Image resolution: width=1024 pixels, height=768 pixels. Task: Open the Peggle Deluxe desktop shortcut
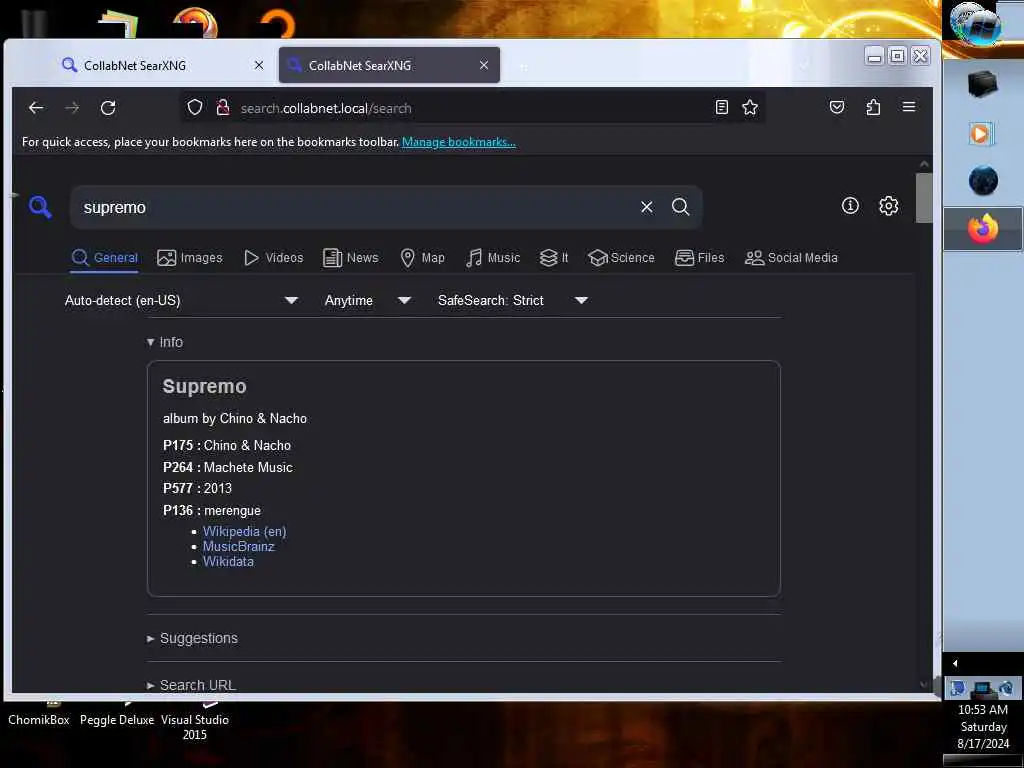tap(117, 720)
